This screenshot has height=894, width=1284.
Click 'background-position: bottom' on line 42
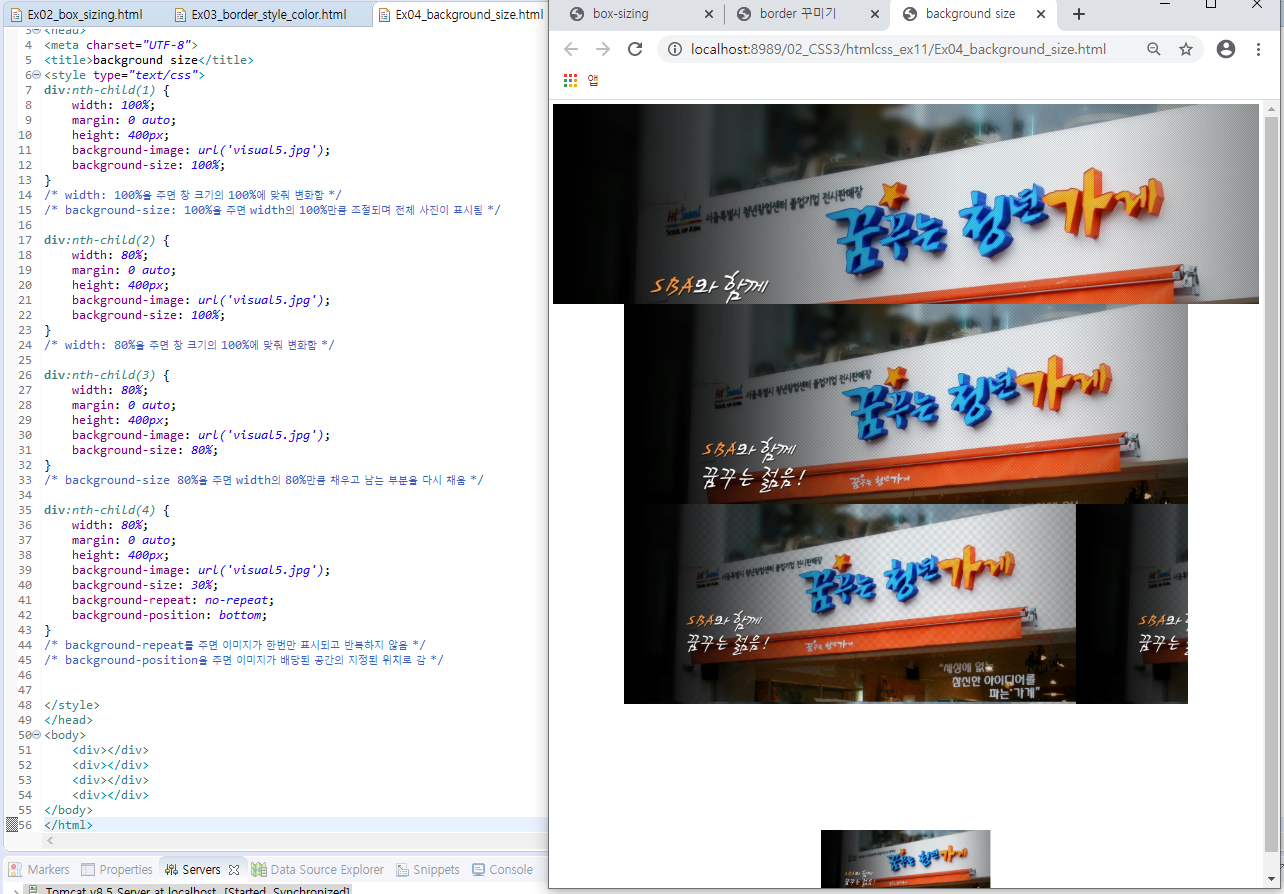pyautogui.click(x=168, y=615)
